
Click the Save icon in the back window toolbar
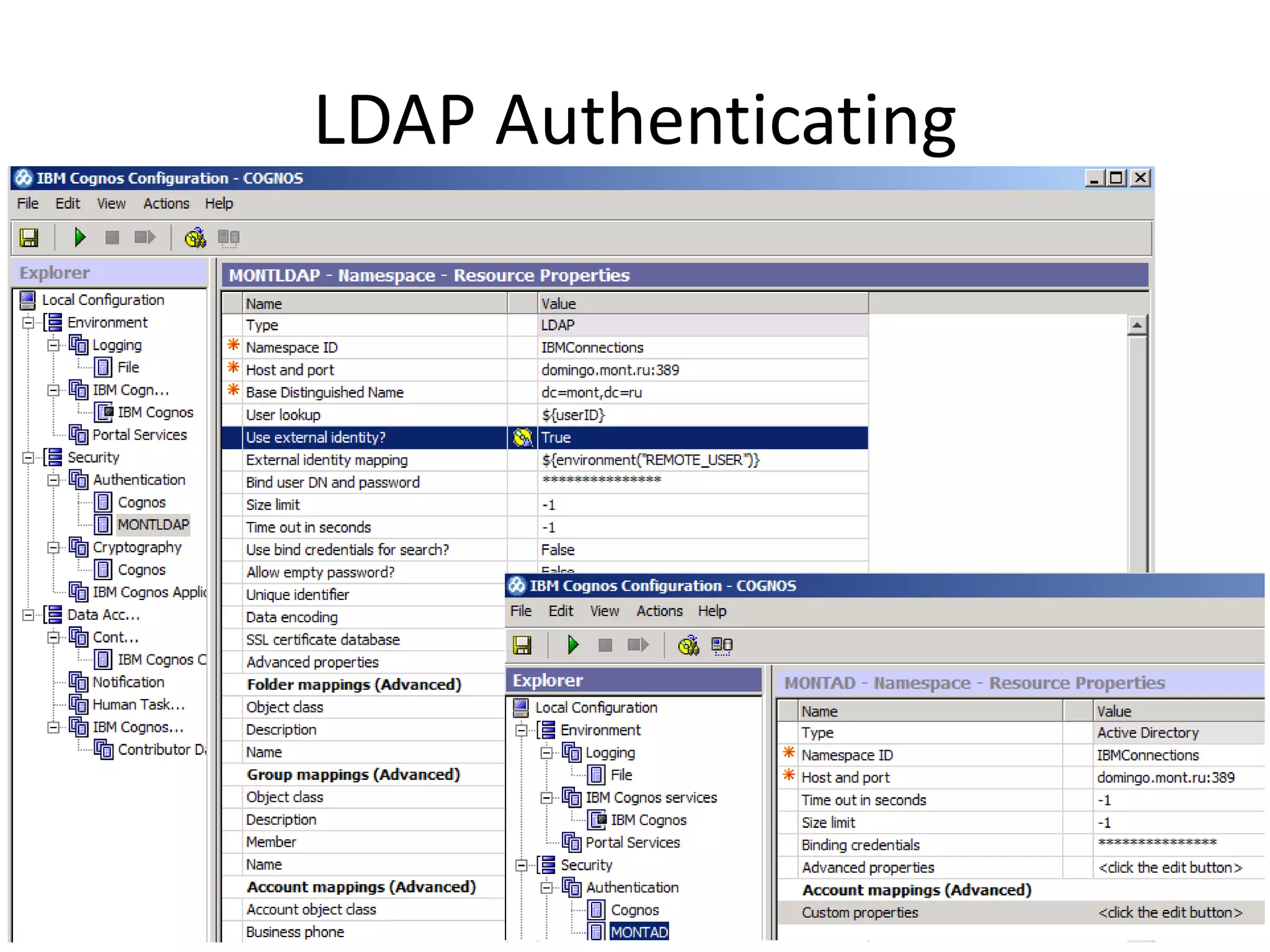pos(29,237)
